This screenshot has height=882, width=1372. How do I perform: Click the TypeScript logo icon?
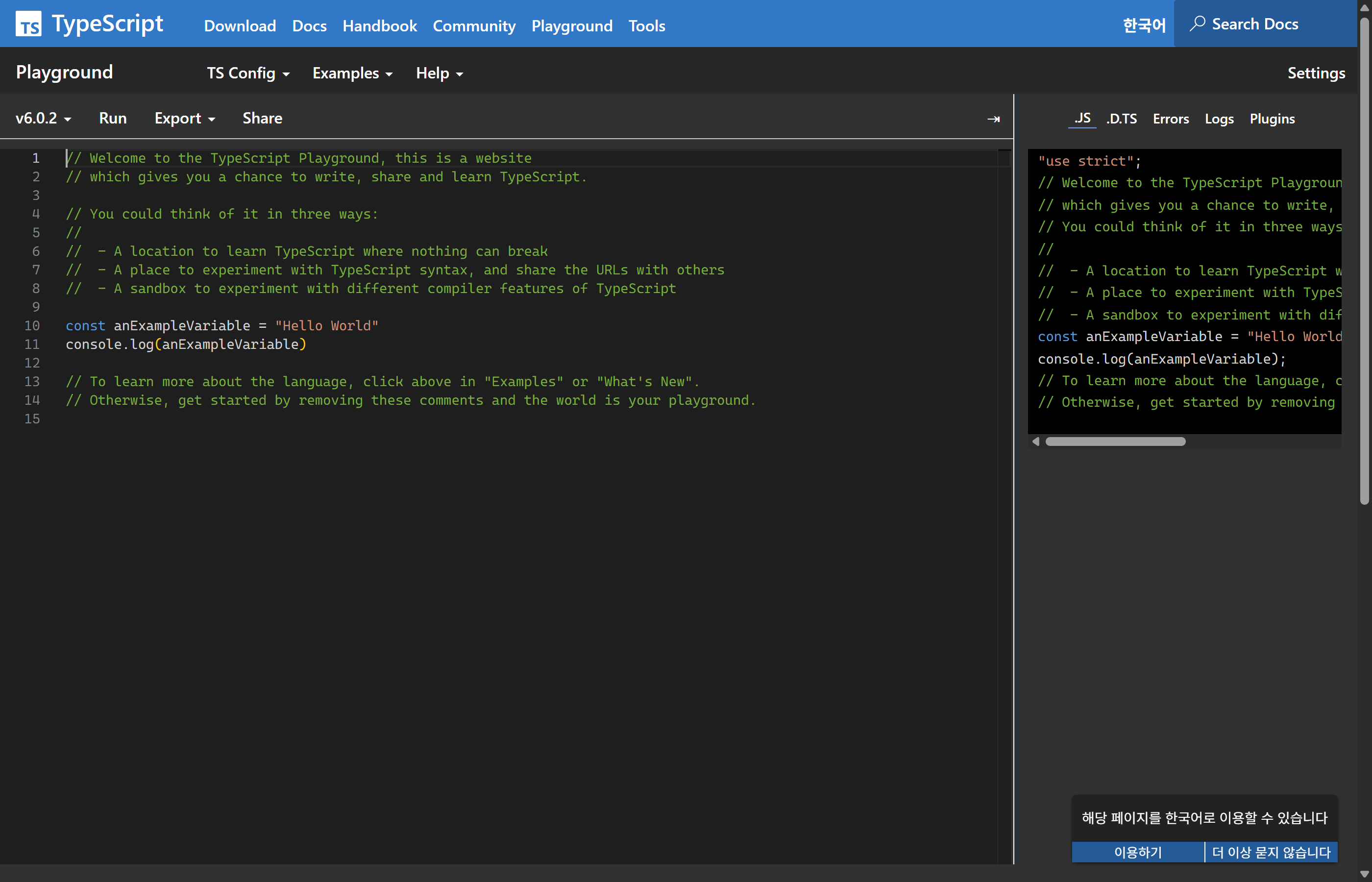(x=29, y=24)
